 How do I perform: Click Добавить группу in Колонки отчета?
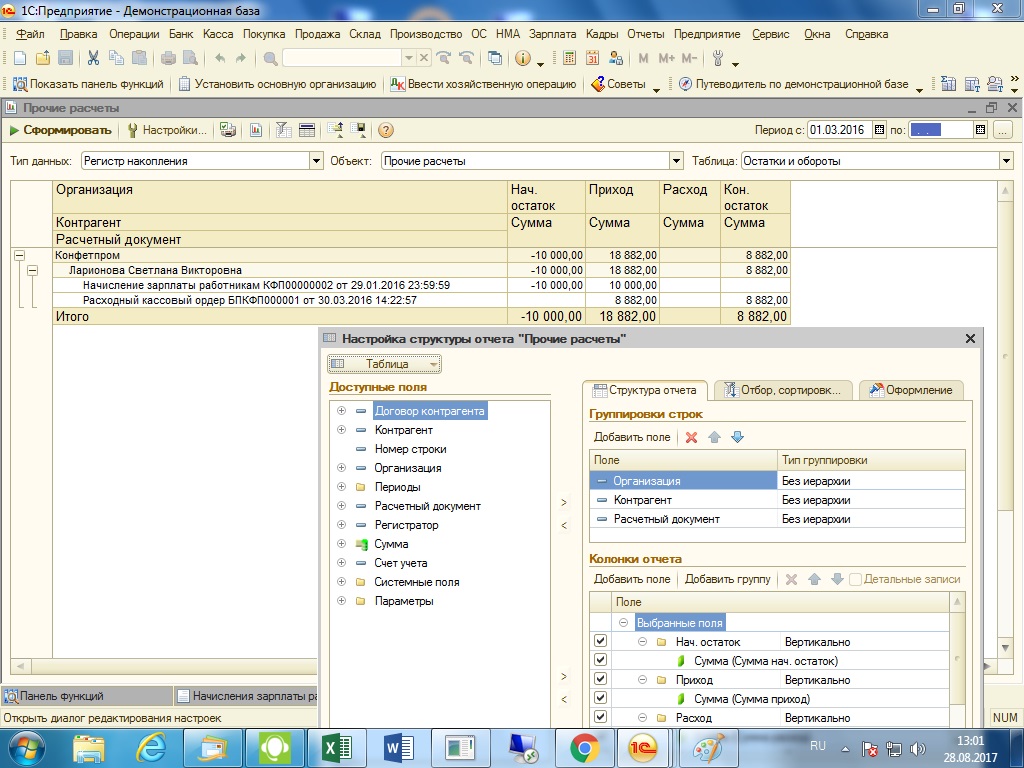[x=727, y=579]
